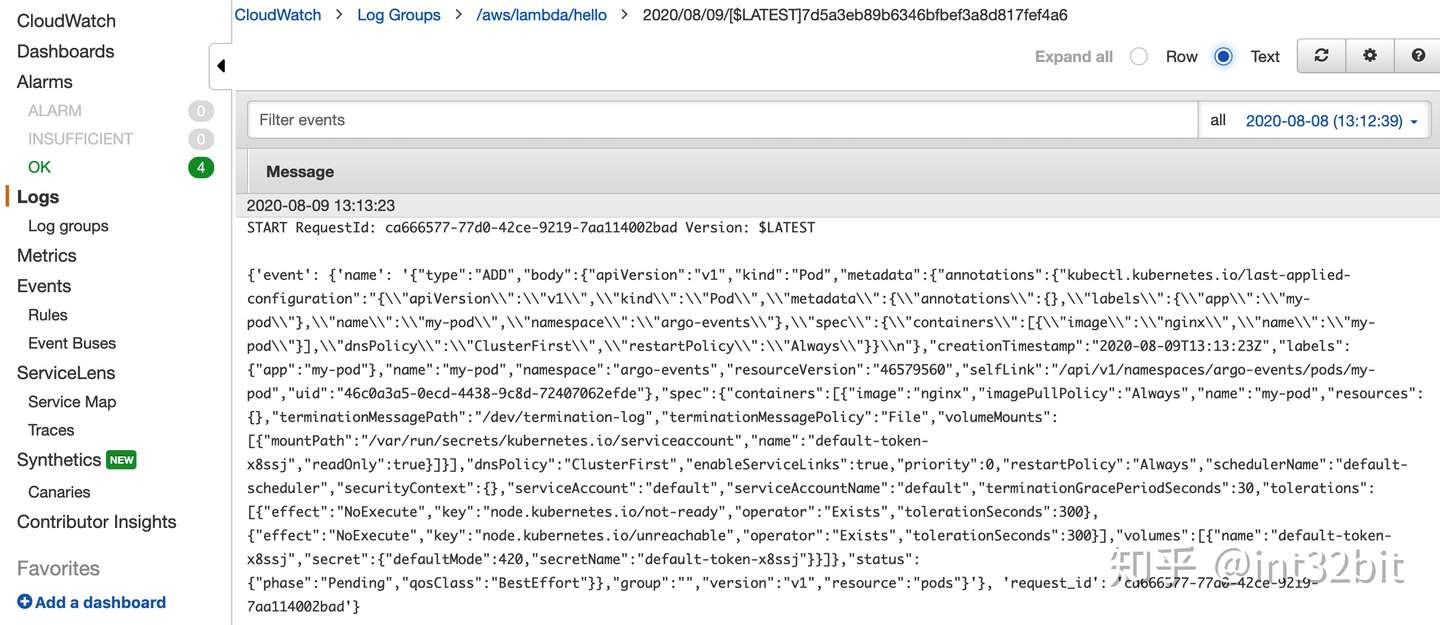The image size is (1440, 625).
Task: Open ALARM state alarms in sidebar
Action: (55, 111)
